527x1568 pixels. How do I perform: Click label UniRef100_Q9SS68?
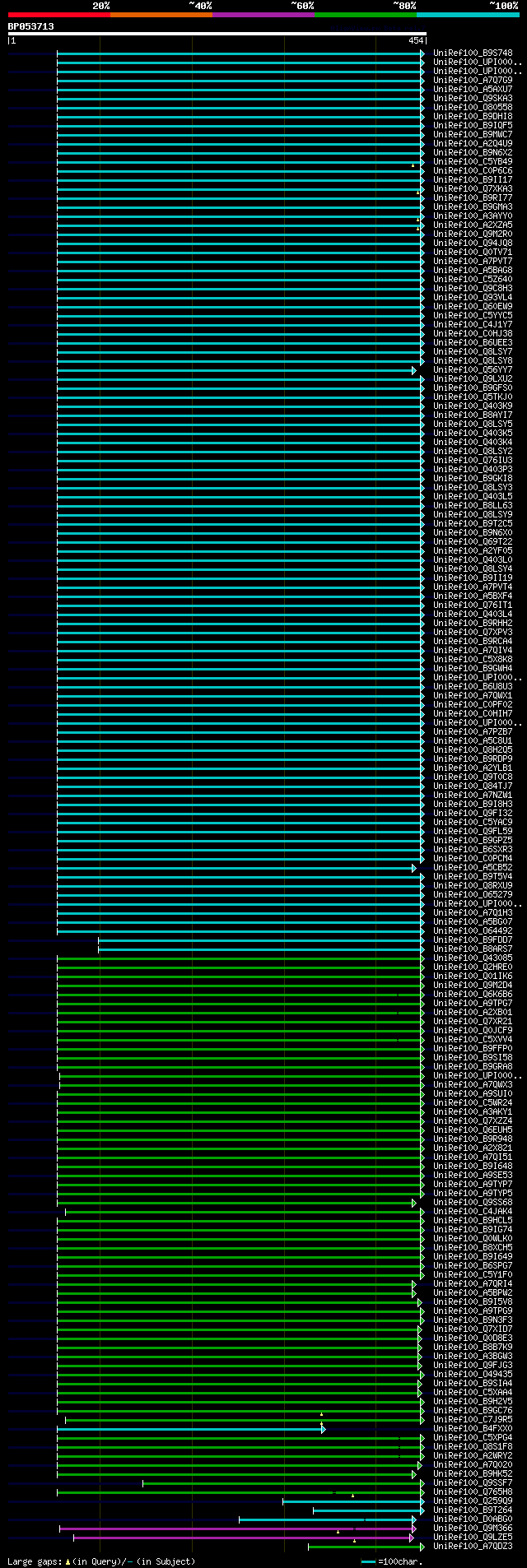point(473,1202)
